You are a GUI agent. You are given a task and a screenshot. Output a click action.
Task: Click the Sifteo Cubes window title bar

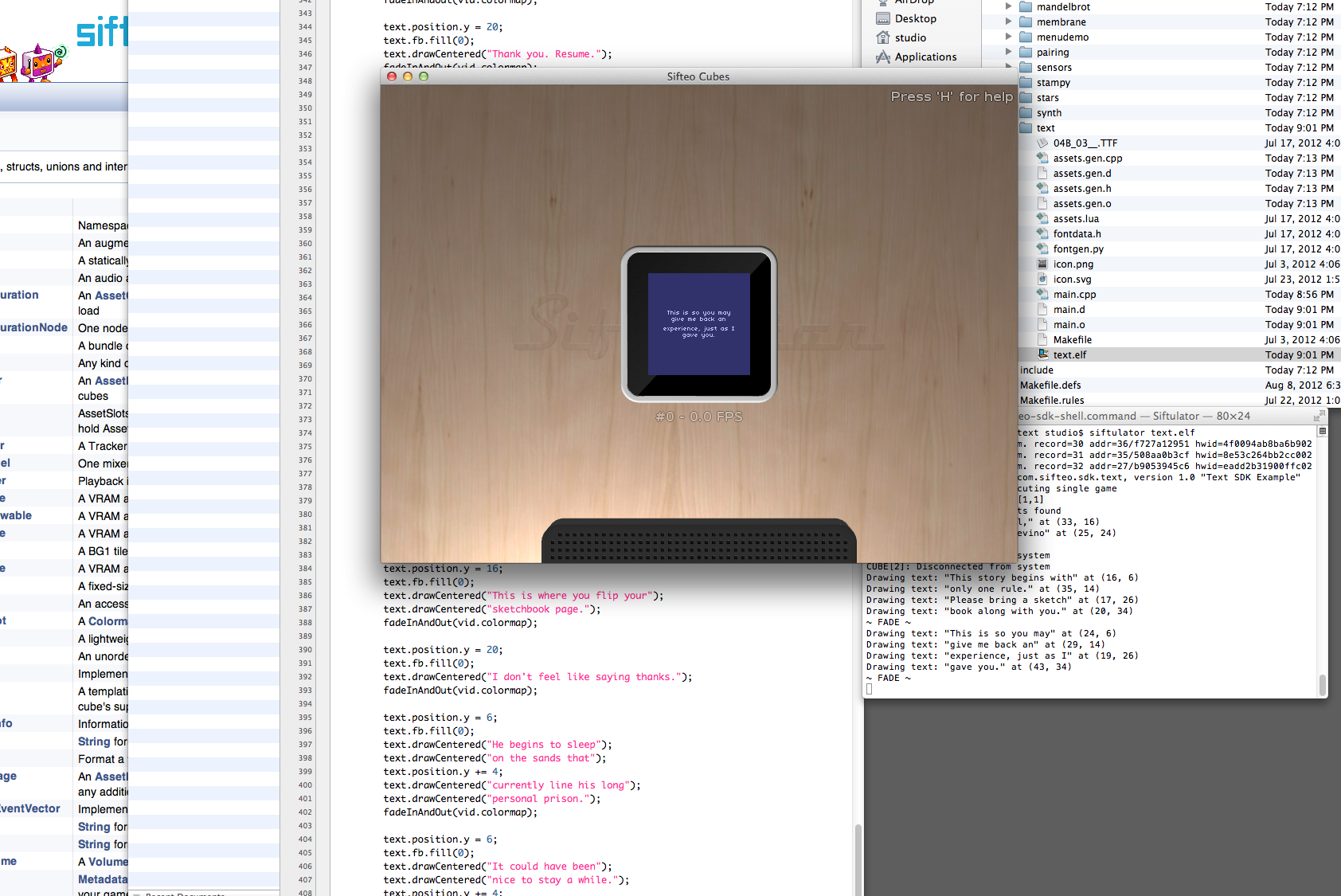click(698, 76)
